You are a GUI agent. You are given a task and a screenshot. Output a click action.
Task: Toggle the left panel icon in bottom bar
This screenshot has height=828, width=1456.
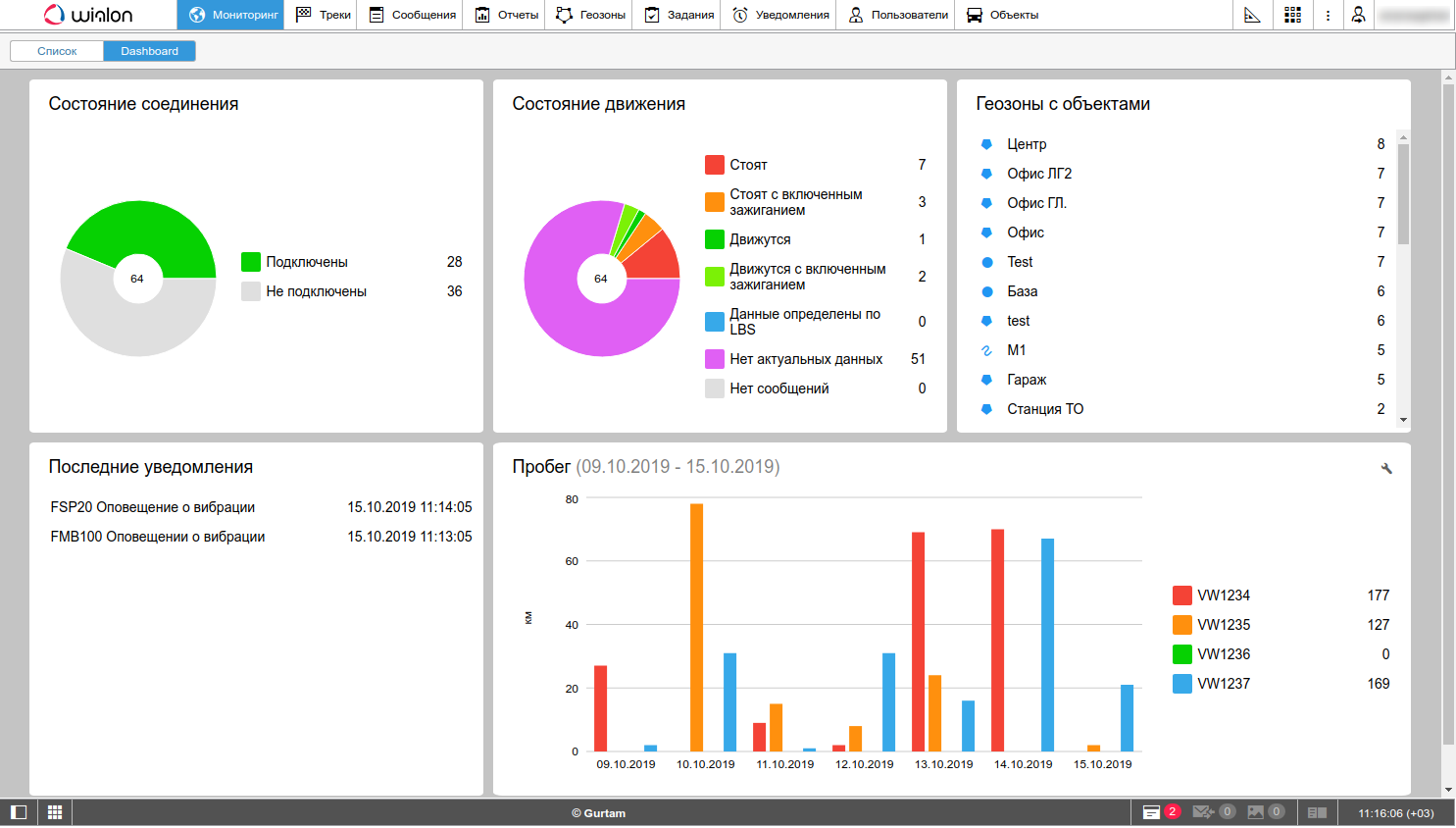[x=19, y=812]
